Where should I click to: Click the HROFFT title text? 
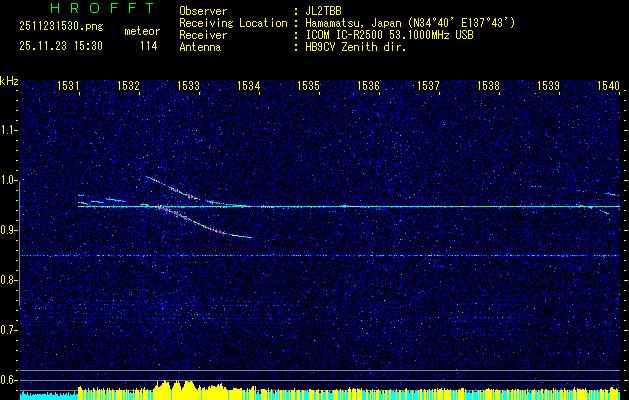(88, 9)
